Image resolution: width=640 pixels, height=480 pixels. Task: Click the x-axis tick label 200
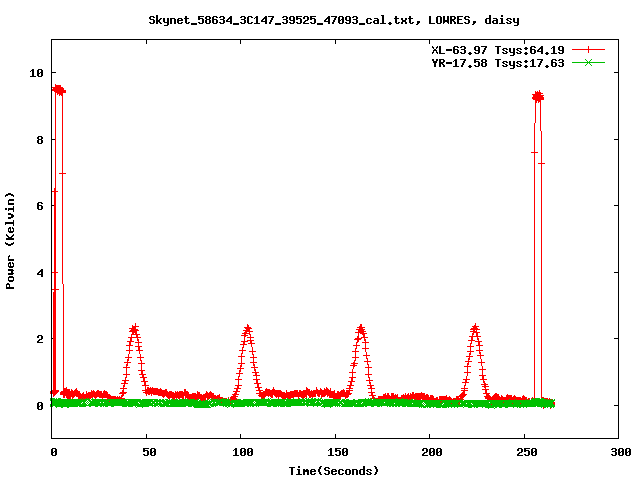432,452
